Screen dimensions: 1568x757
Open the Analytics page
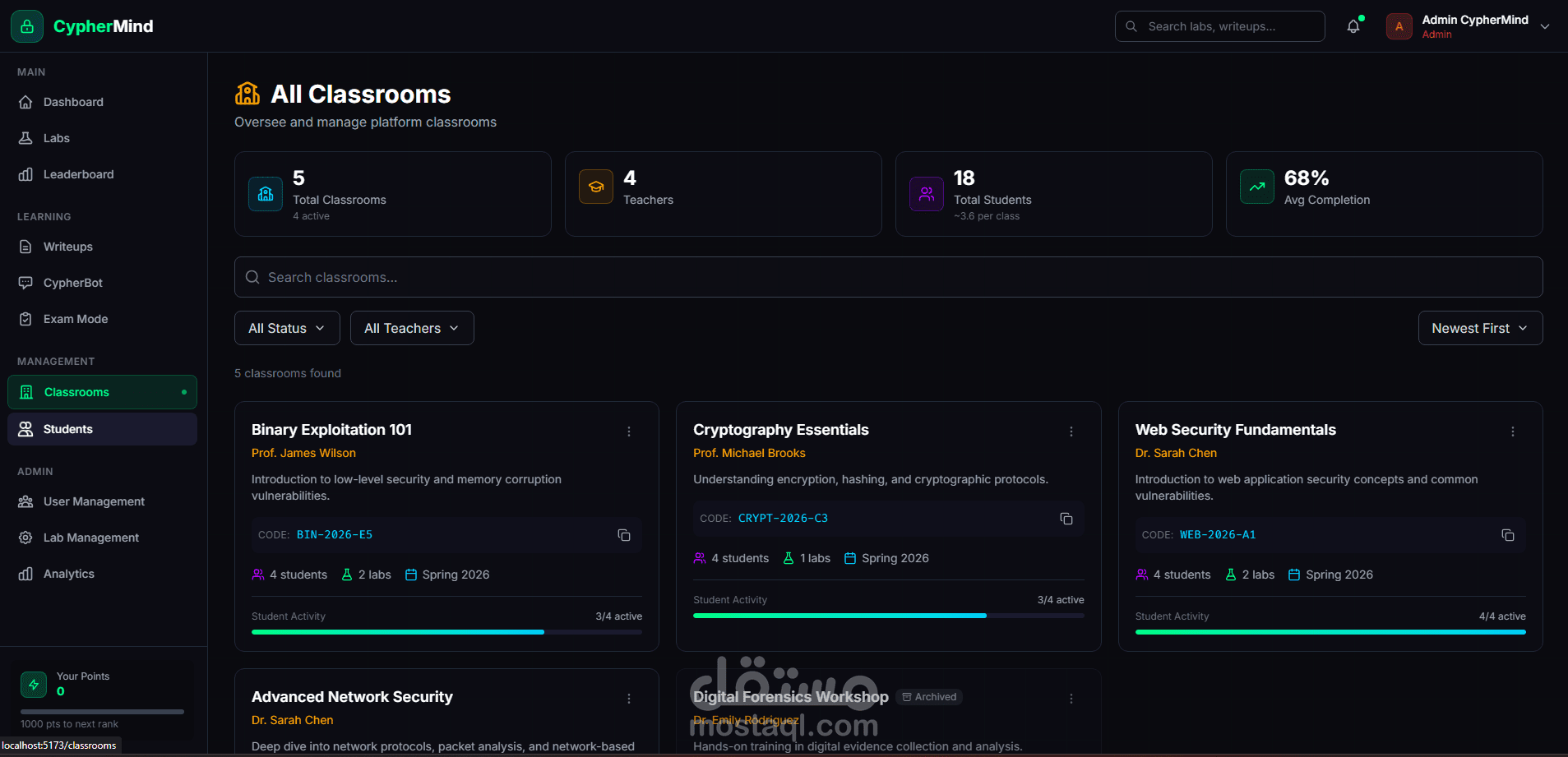tap(102, 574)
